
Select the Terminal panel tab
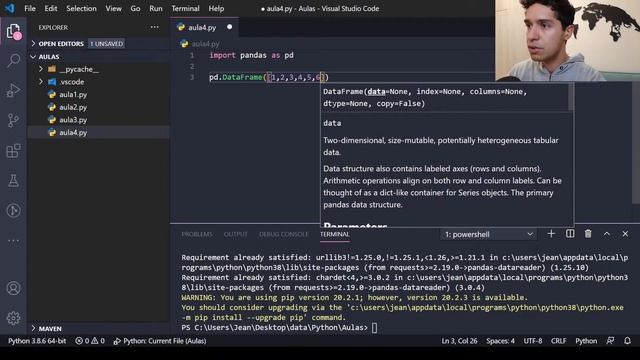point(334,234)
